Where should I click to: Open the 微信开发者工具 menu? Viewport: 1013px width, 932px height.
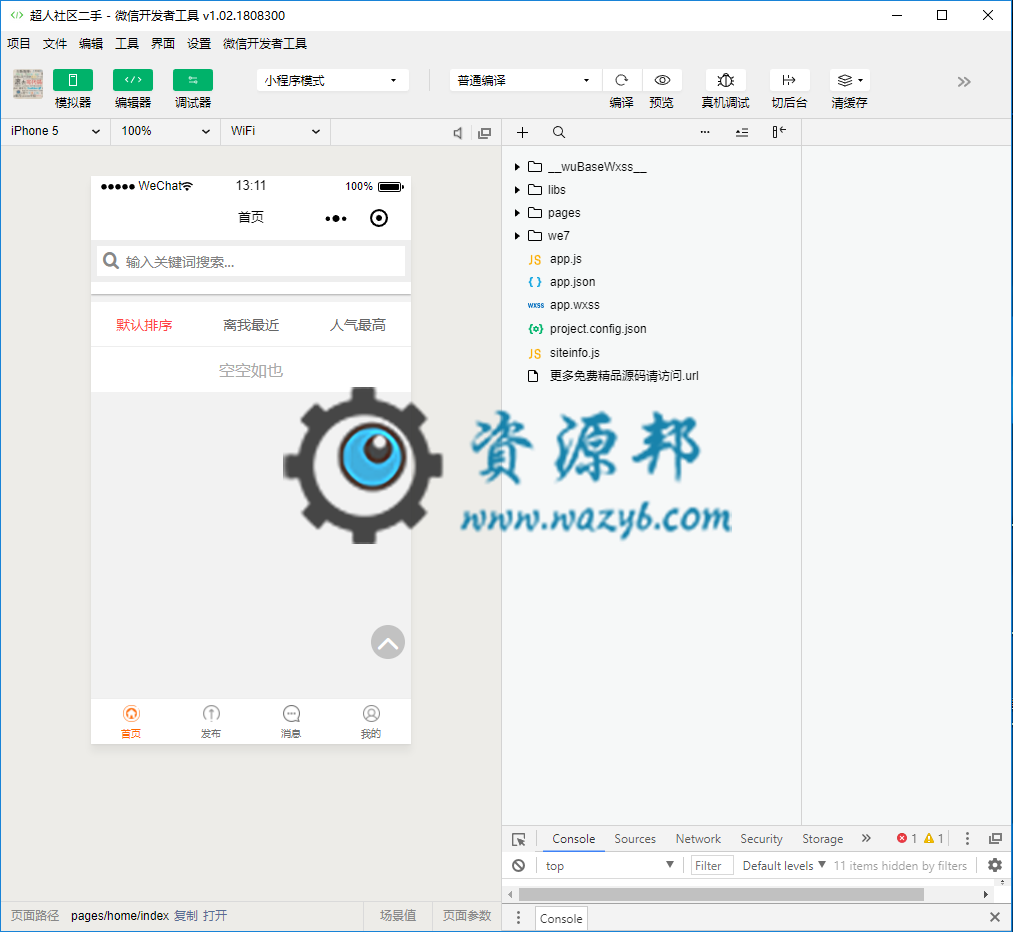tap(265, 43)
